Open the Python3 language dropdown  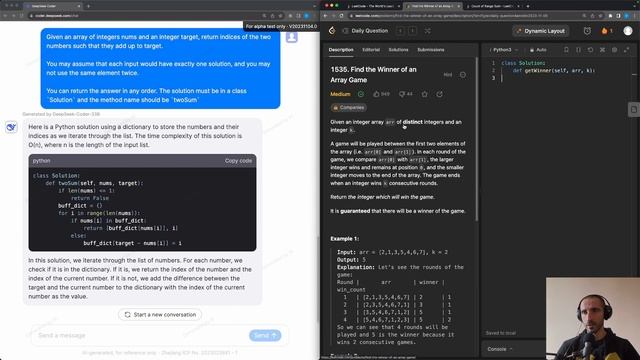tap(504, 50)
